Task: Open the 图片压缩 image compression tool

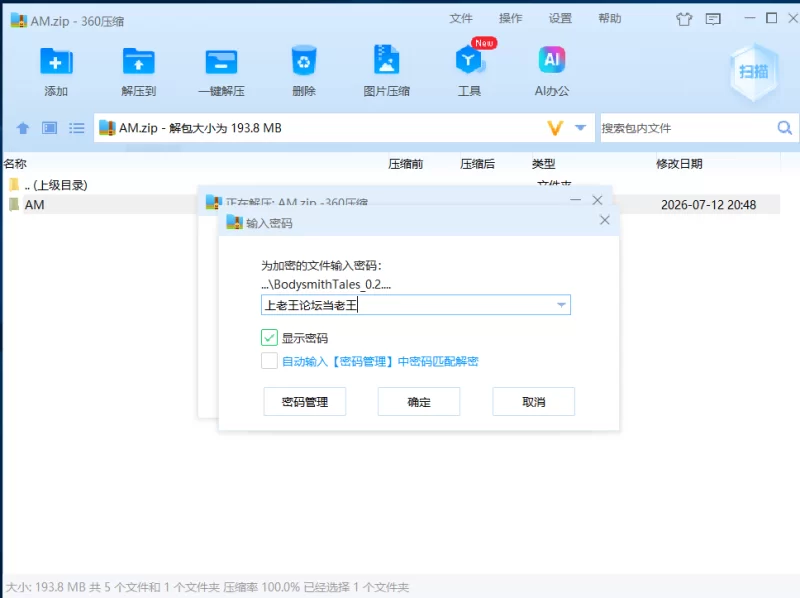Action: tap(386, 60)
